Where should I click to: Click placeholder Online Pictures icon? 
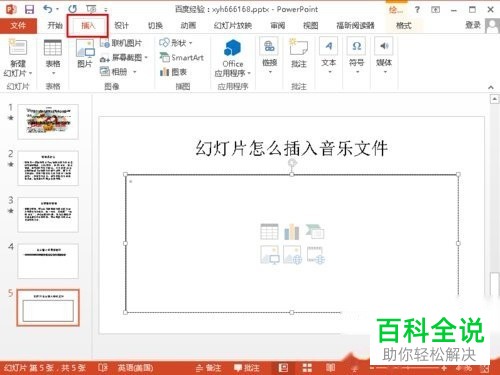(292, 255)
